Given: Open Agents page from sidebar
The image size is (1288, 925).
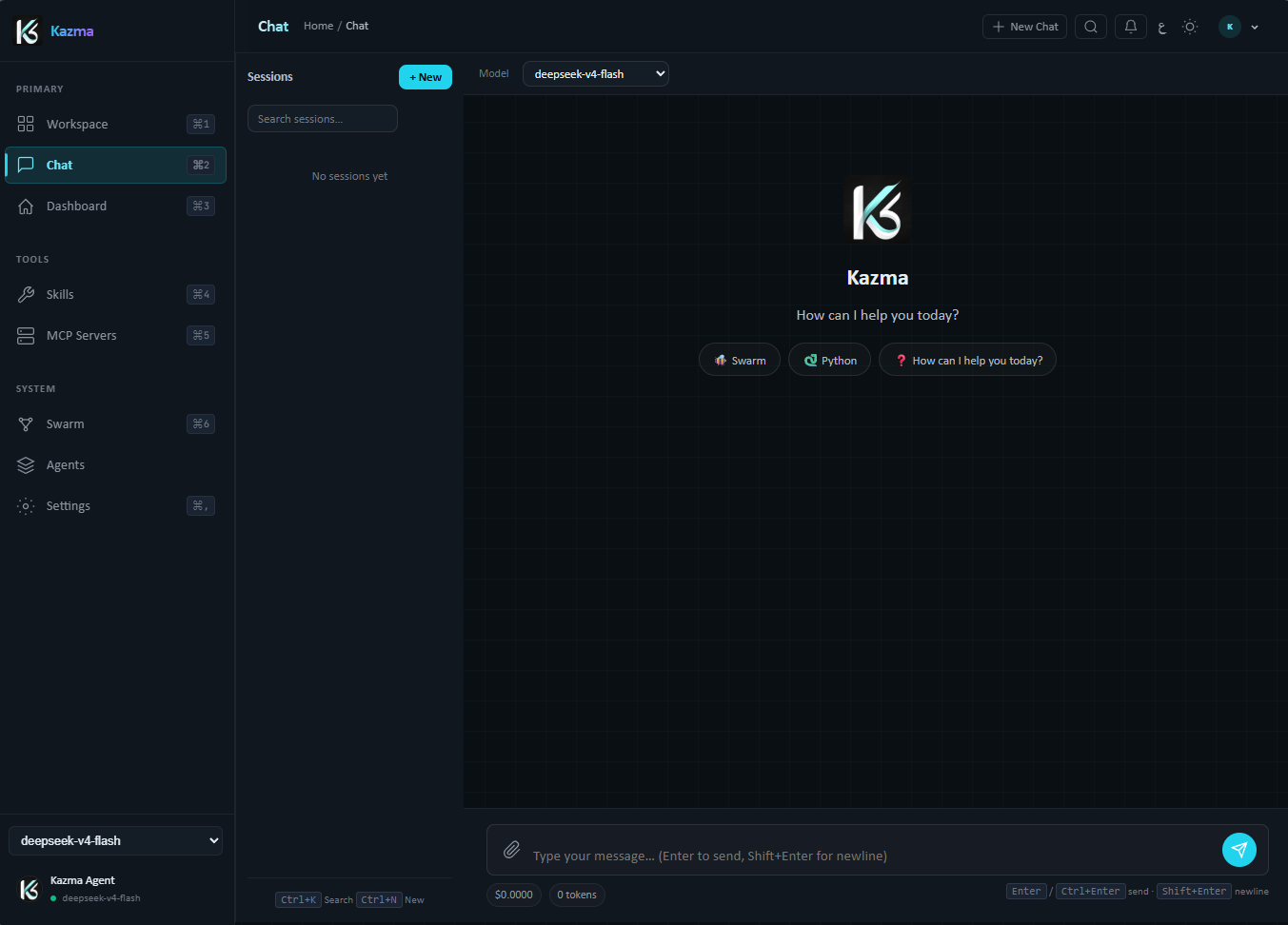Looking at the screenshot, I should pyautogui.click(x=116, y=464).
